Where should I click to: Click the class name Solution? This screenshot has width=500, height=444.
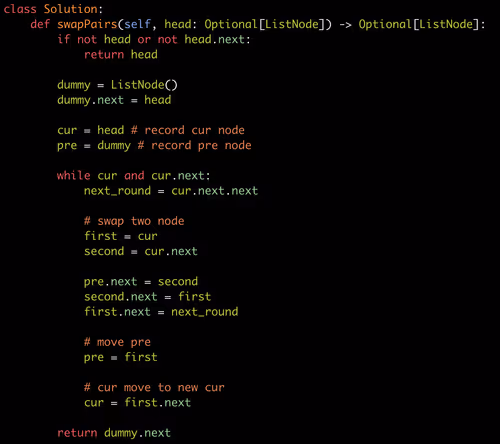tap(71, 9)
